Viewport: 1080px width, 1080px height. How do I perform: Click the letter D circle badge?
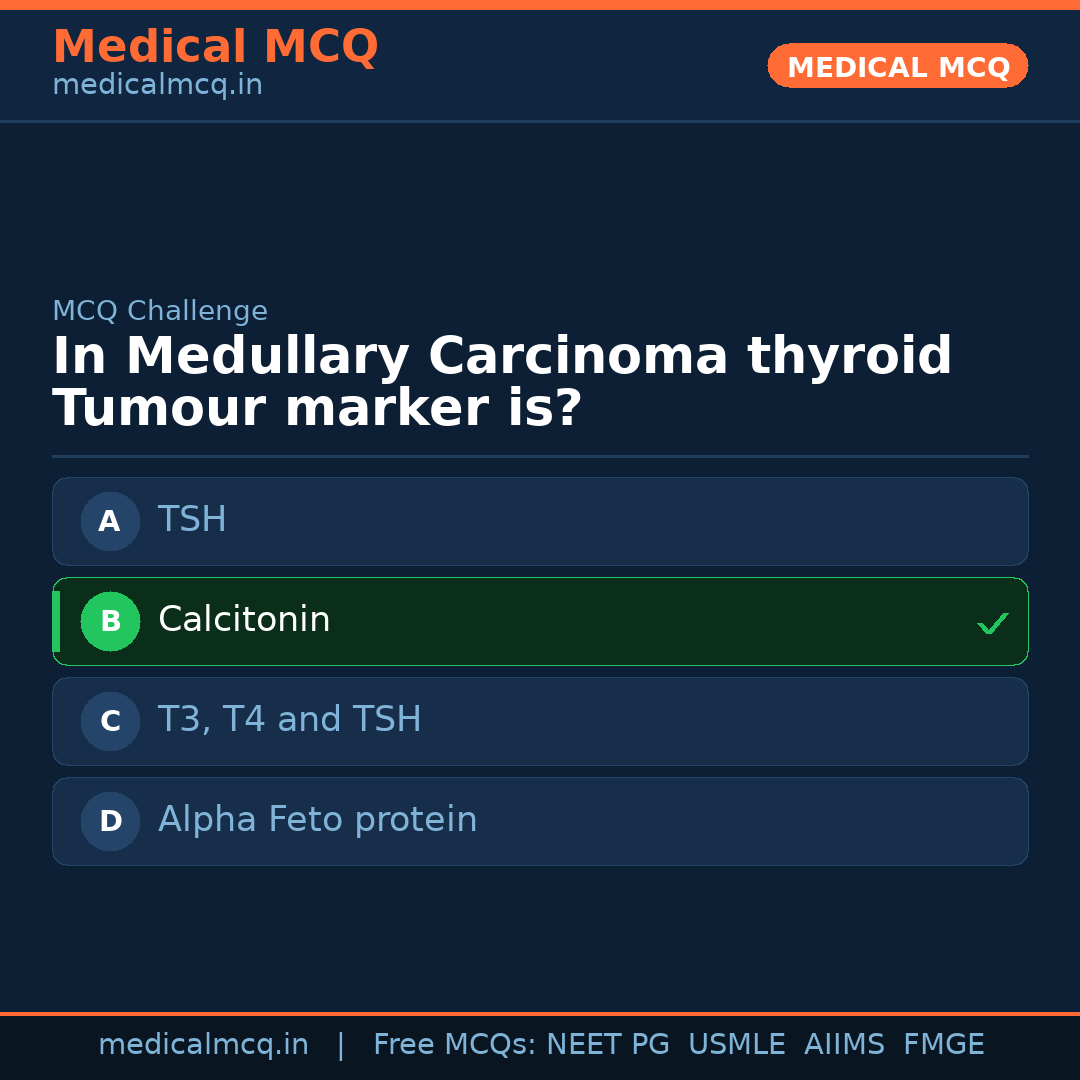(x=110, y=821)
